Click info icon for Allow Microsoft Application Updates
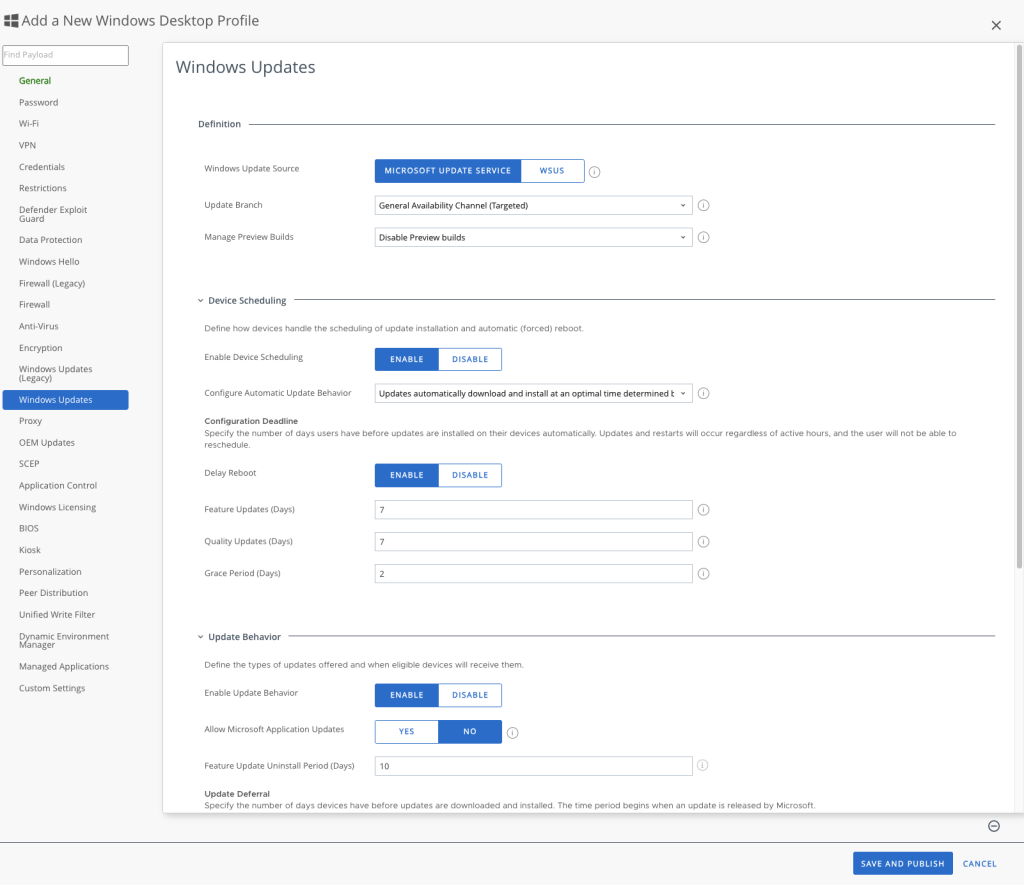Screen dimensions: 1024x885 pos(513,732)
